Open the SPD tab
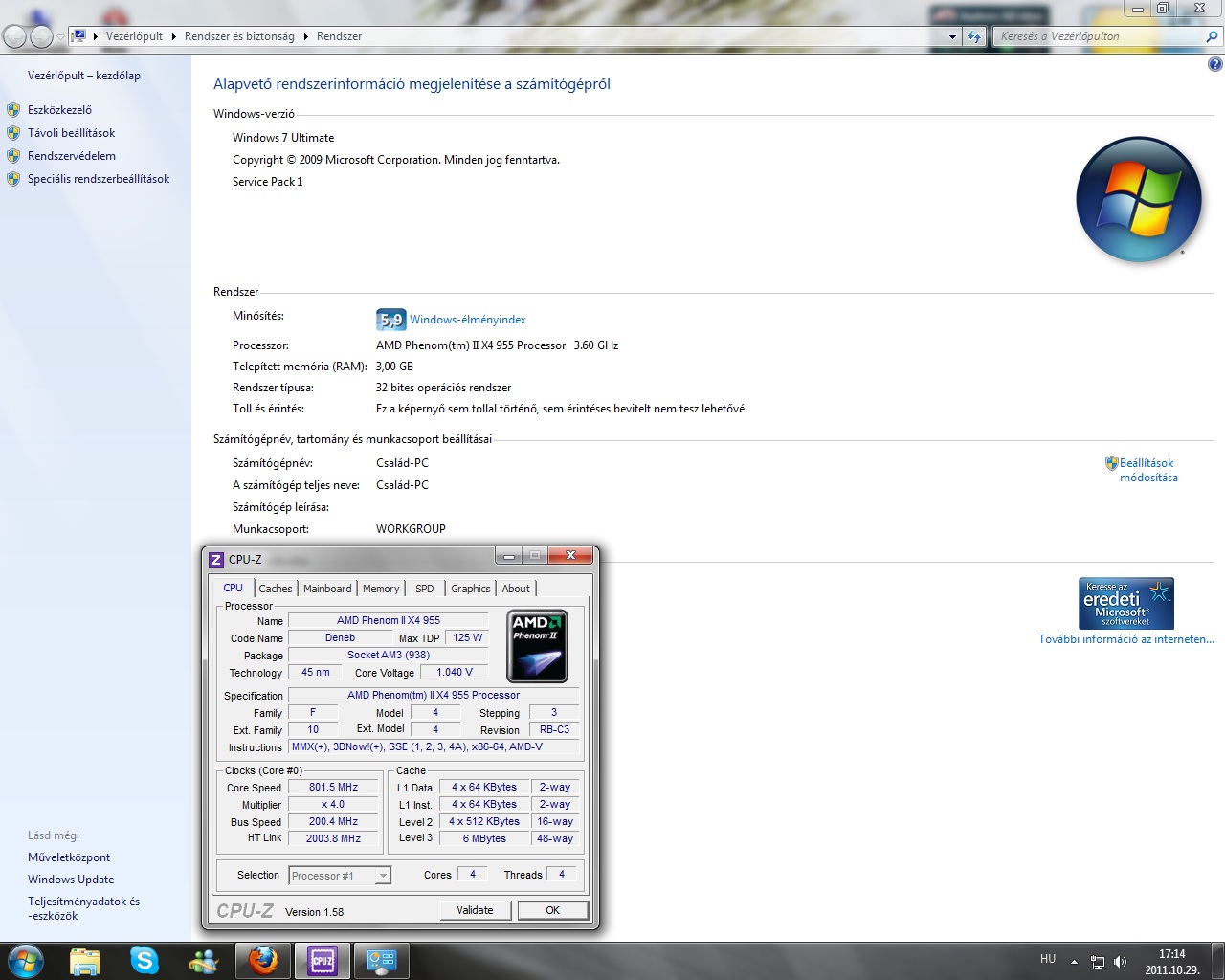 [425, 589]
